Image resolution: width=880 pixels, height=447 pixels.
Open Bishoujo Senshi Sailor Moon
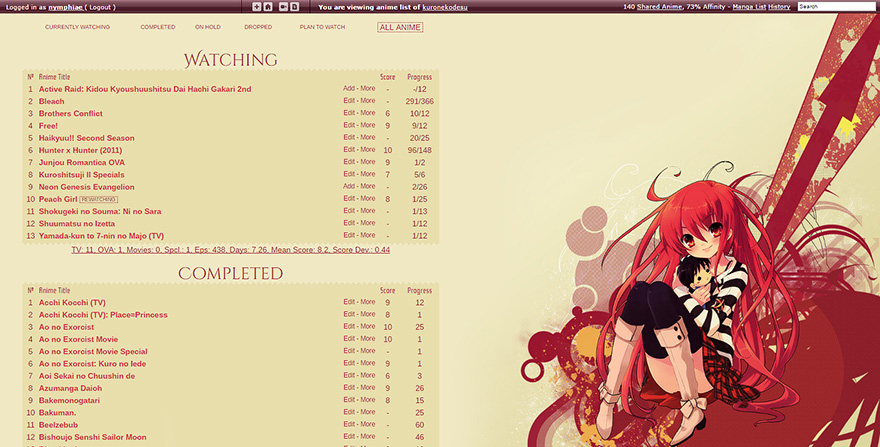tap(93, 437)
